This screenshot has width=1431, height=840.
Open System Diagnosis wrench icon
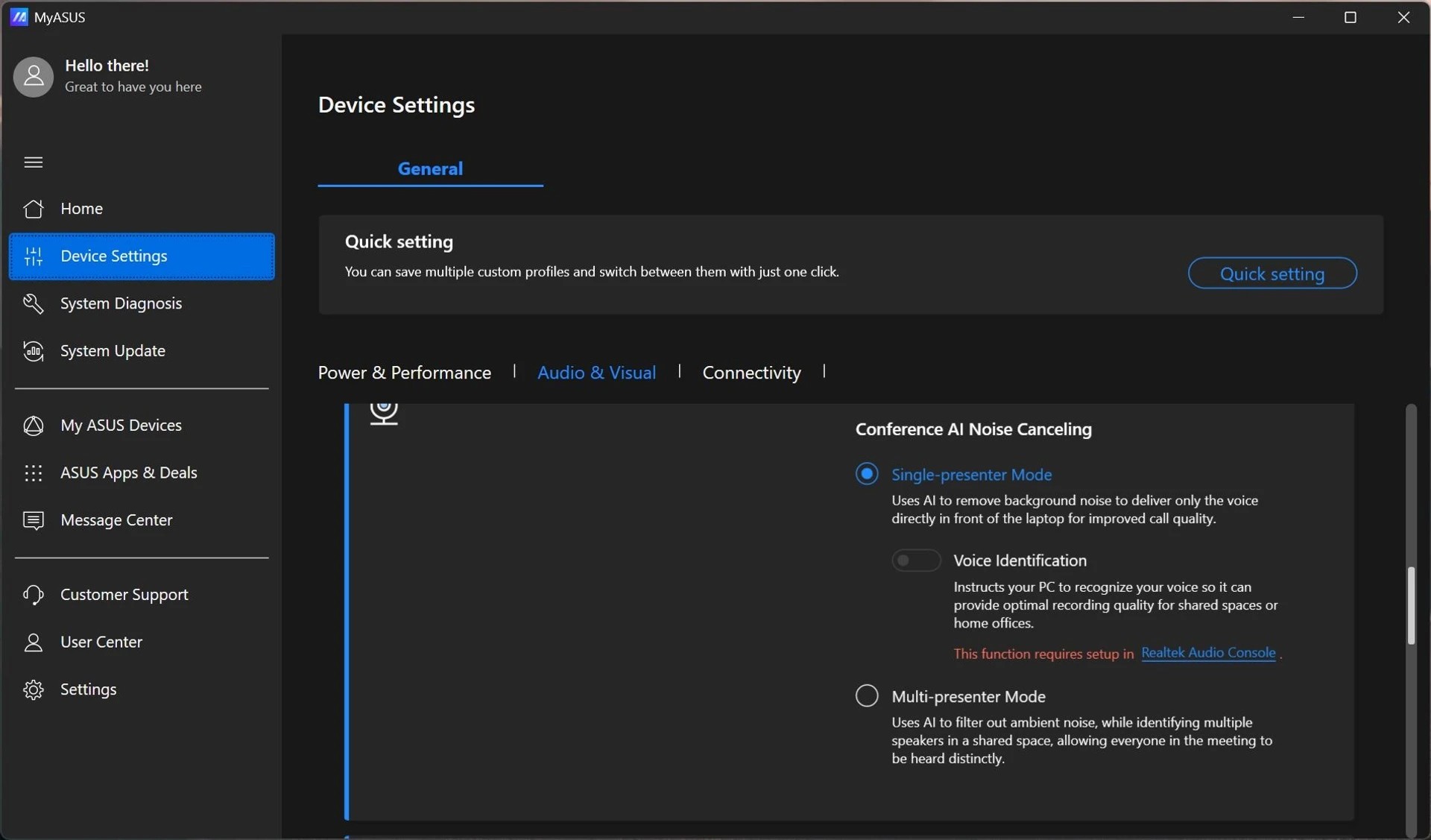pos(34,303)
